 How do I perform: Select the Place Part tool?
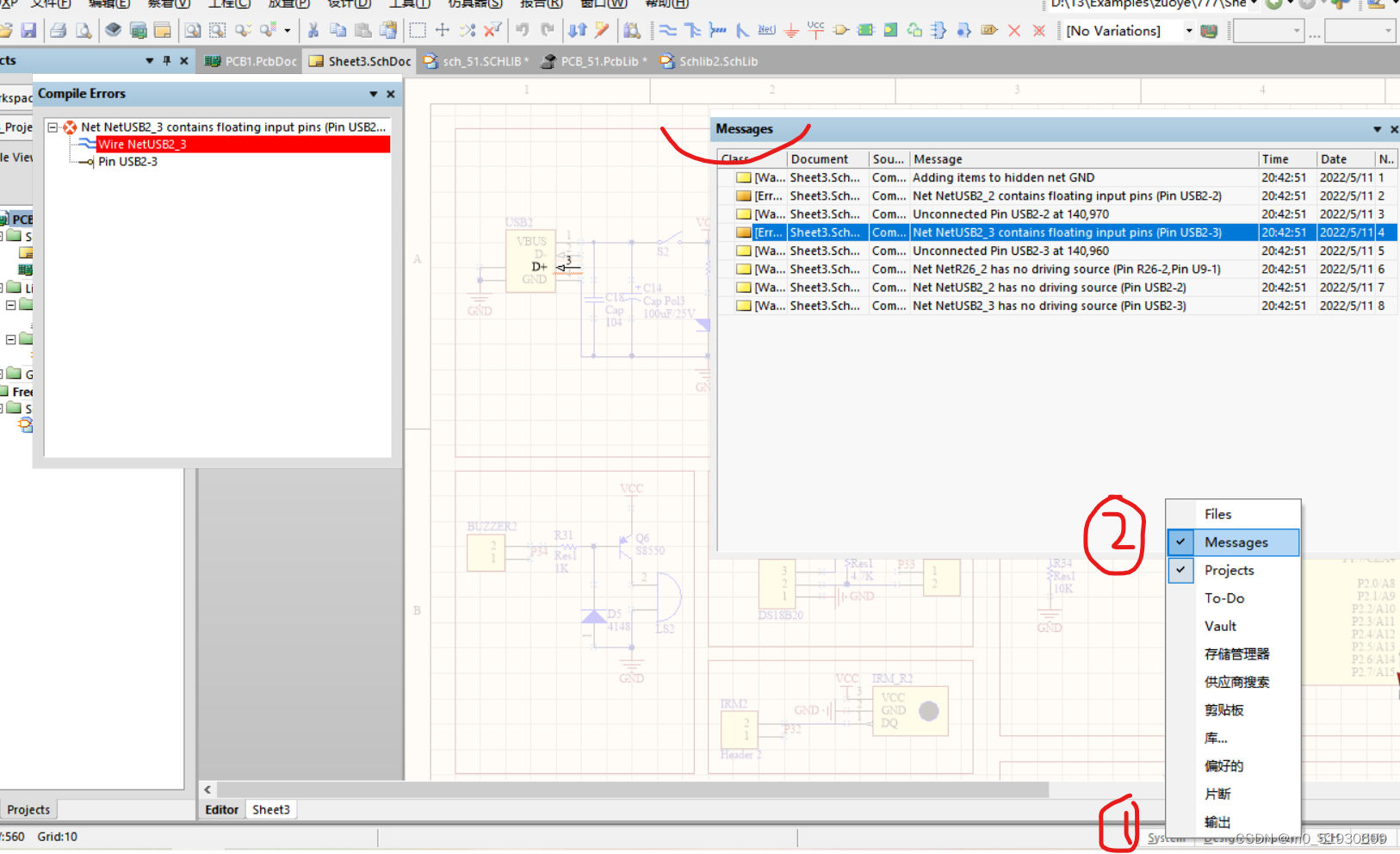[841, 31]
